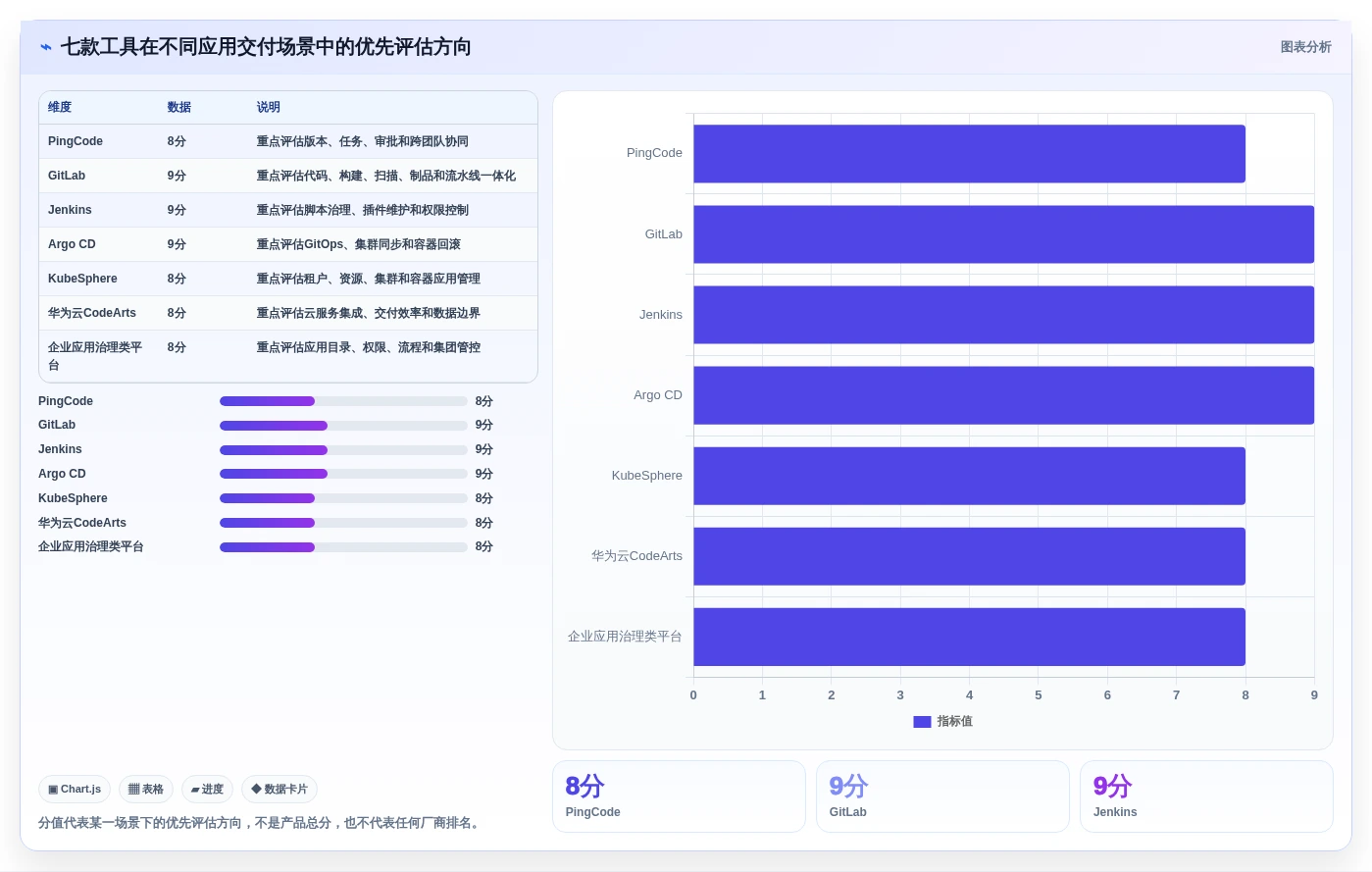Viewport: 1372px width, 872px height.
Task: Click the 指标值 legend color box
Action: point(922,722)
